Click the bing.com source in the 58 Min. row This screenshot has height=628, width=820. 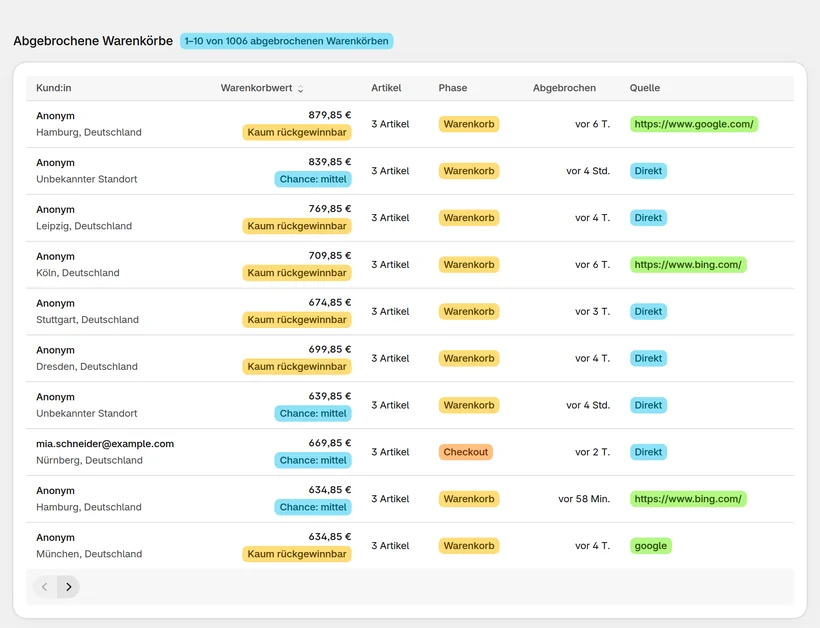point(688,499)
